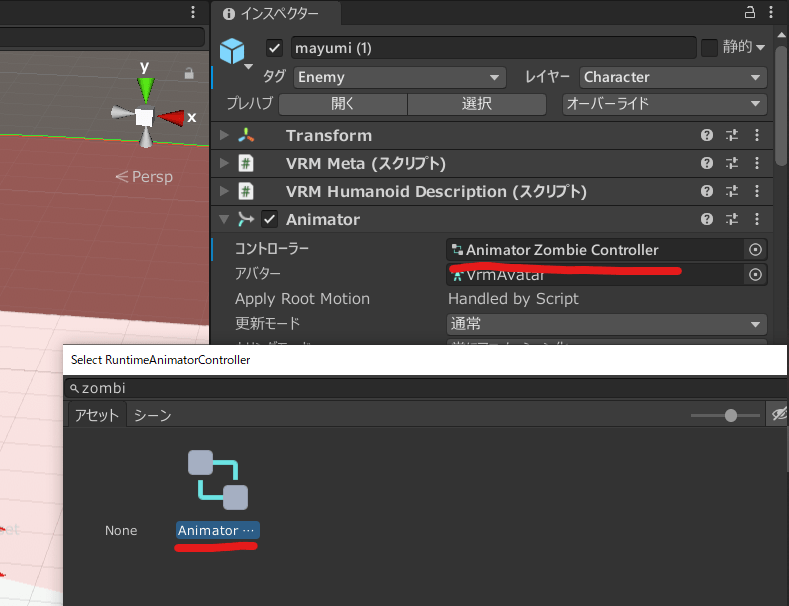Toggle the inspector lock icon
Image resolution: width=789 pixels, height=606 pixels.
[x=749, y=13]
